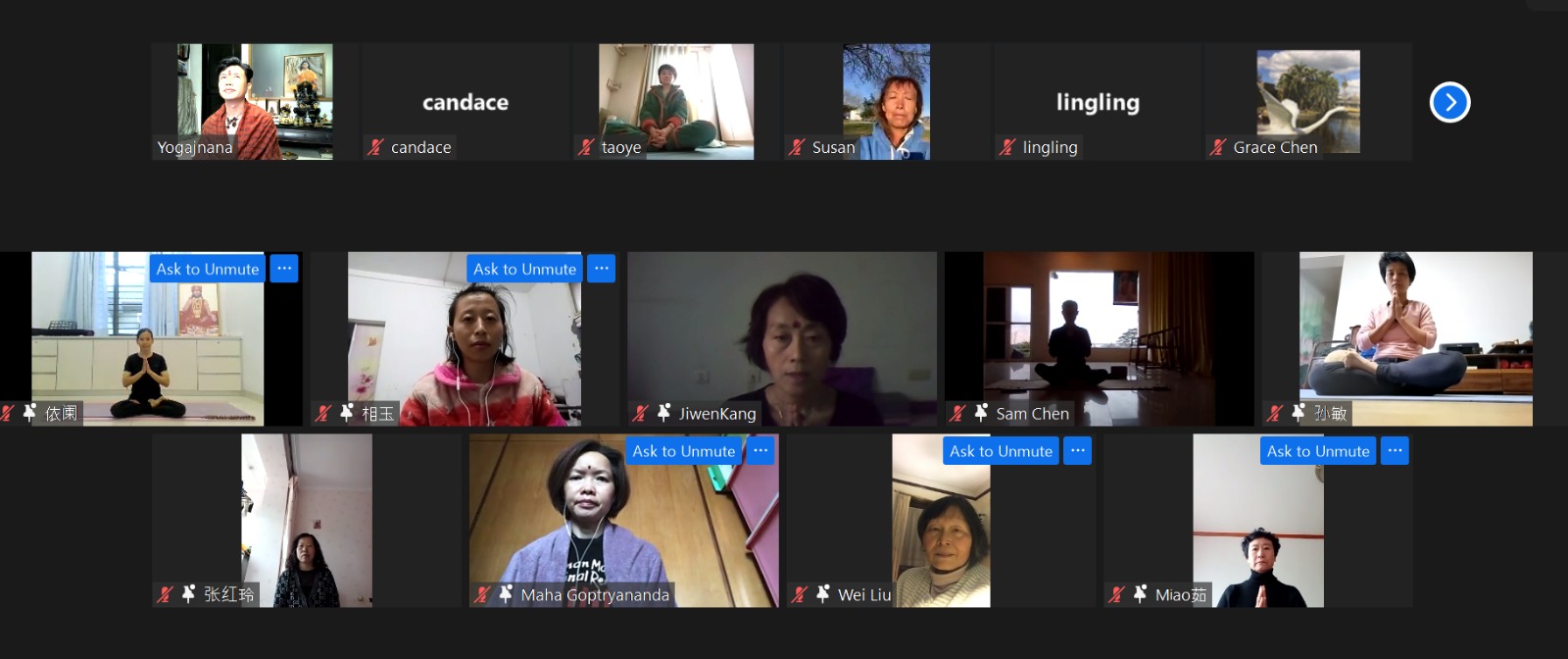Viewport: 1568px width, 659px height.
Task: Click muted mic icon on Maha Goptryananda tile
Action: coord(482,594)
